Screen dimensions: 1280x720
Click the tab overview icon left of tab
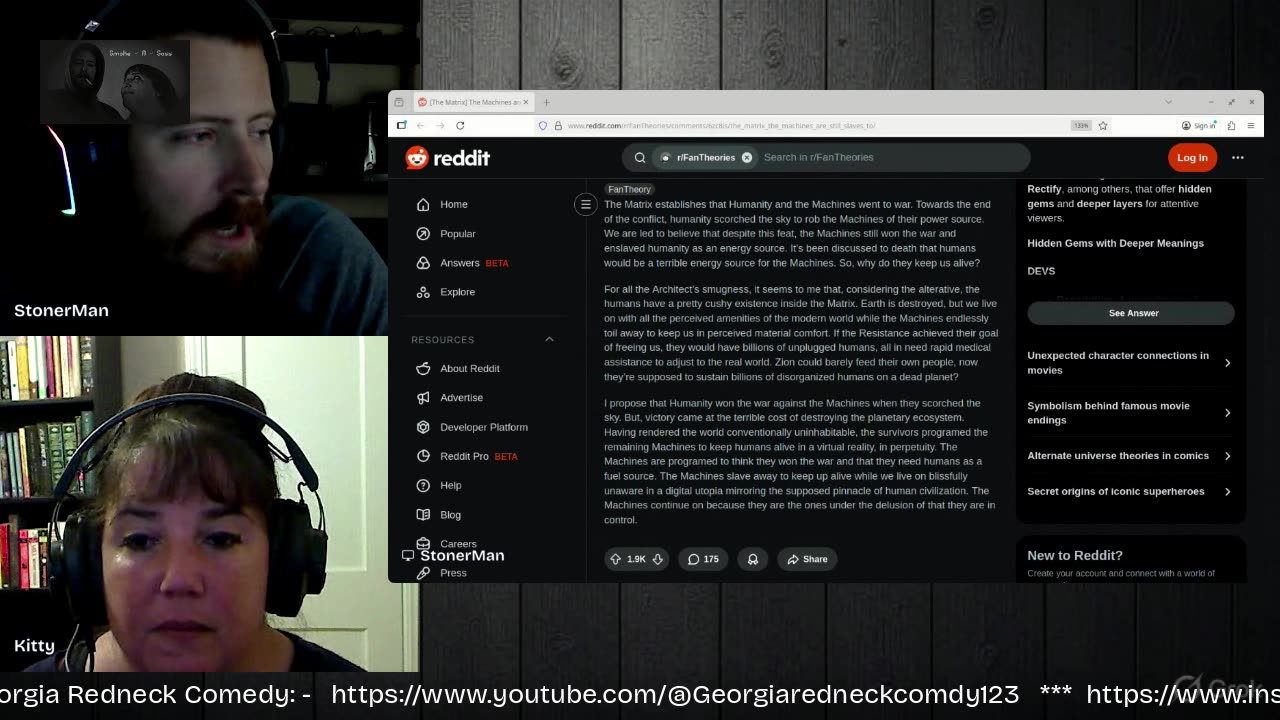399,102
